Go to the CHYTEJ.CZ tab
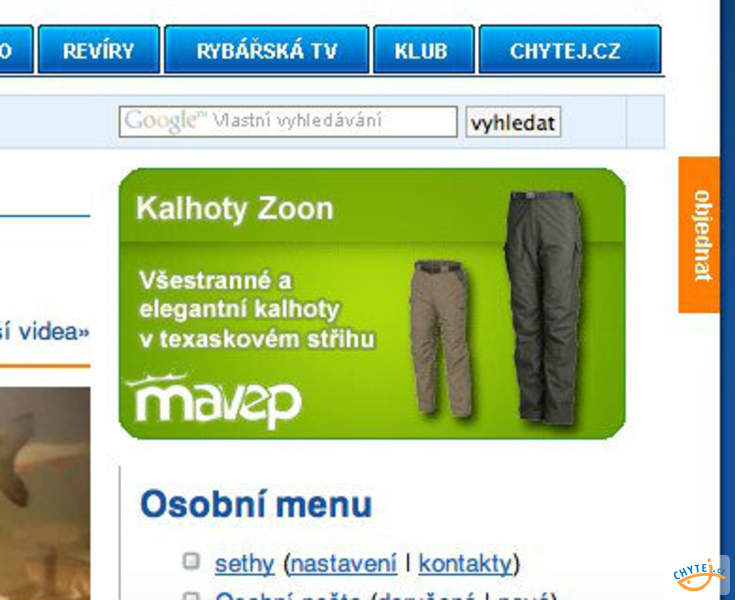 pyautogui.click(x=570, y=50)
